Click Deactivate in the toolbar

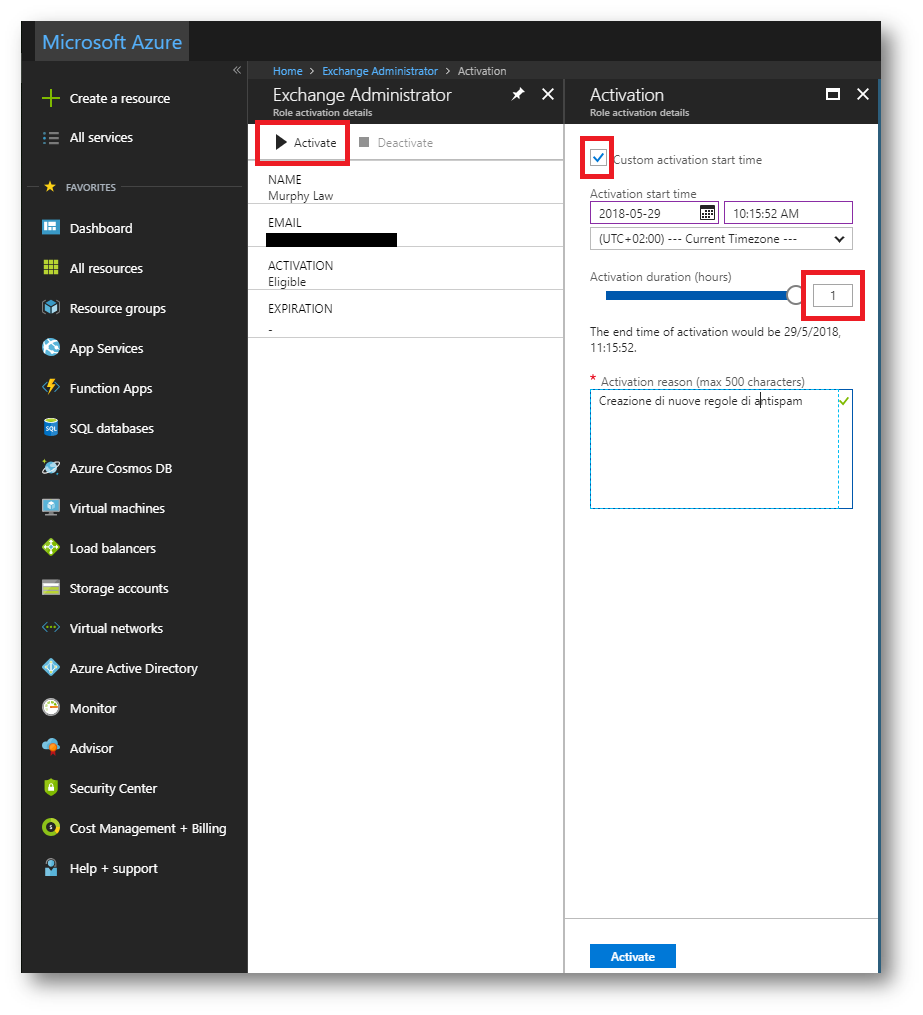pos(396,142)
